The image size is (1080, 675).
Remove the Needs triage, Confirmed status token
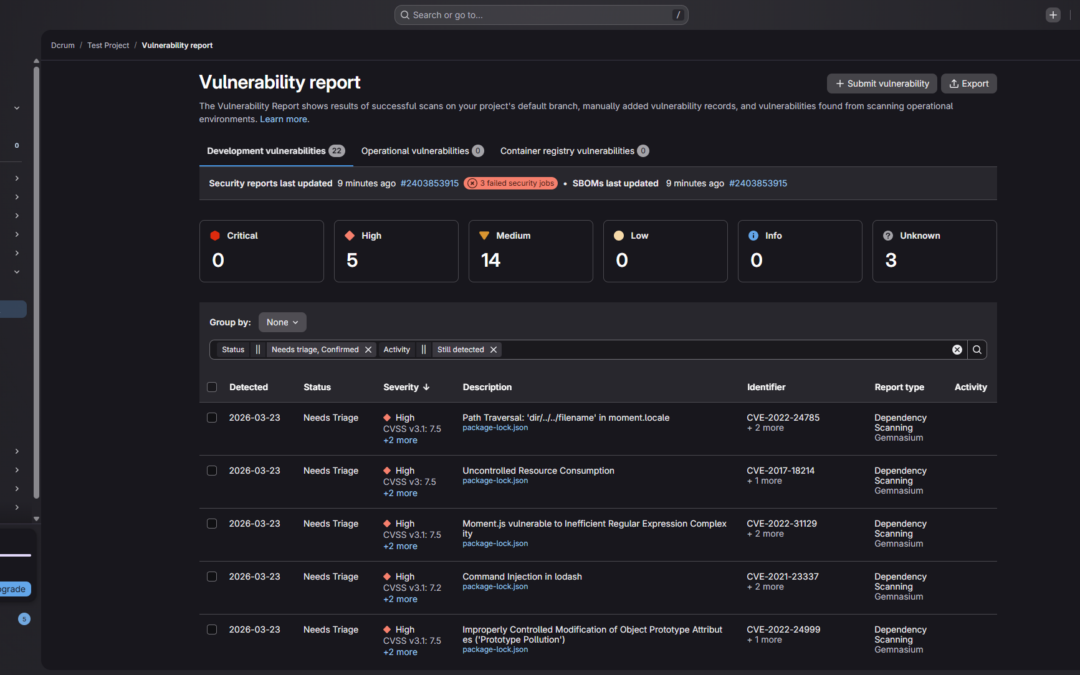click(368, 350)
